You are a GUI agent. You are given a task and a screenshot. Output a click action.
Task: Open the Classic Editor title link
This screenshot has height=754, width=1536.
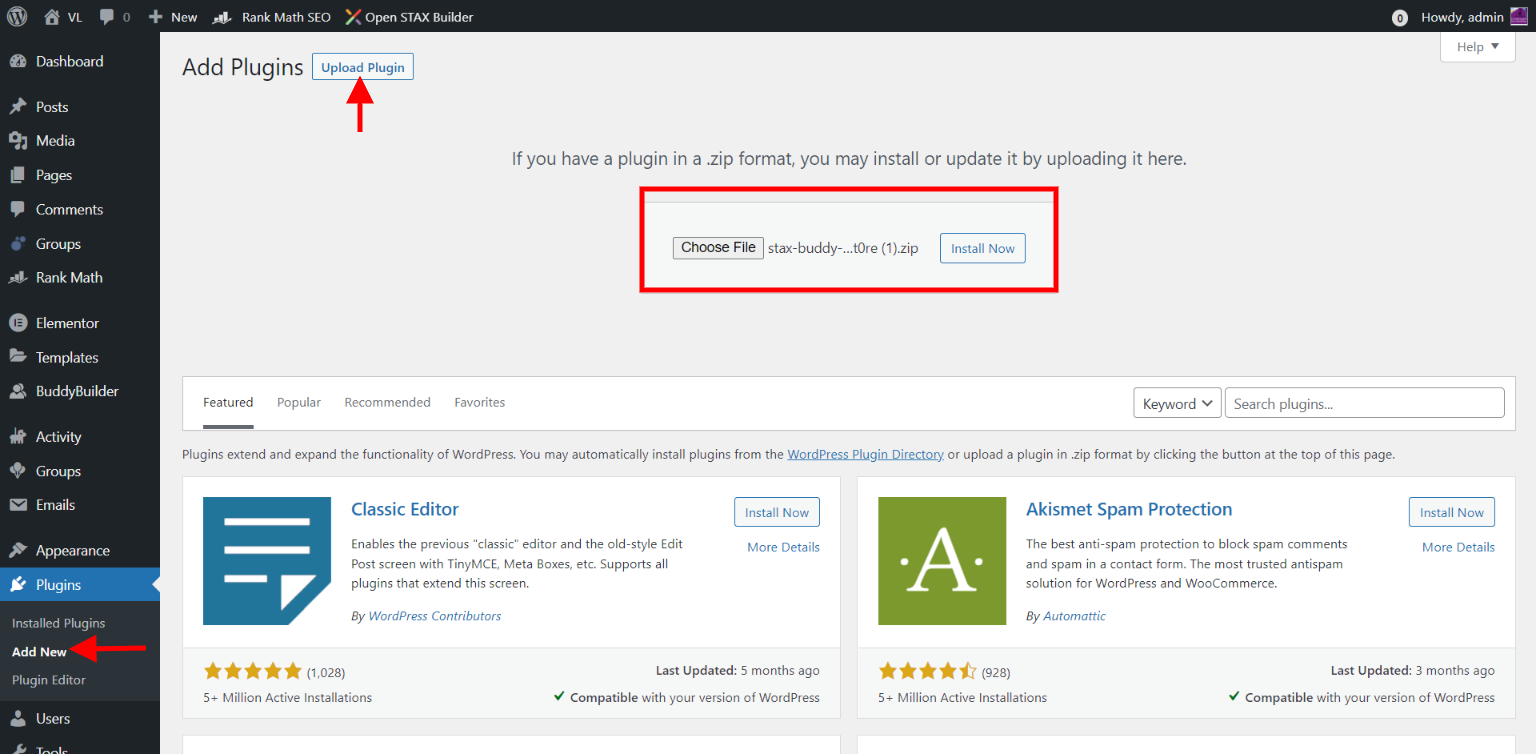[405, 509]
